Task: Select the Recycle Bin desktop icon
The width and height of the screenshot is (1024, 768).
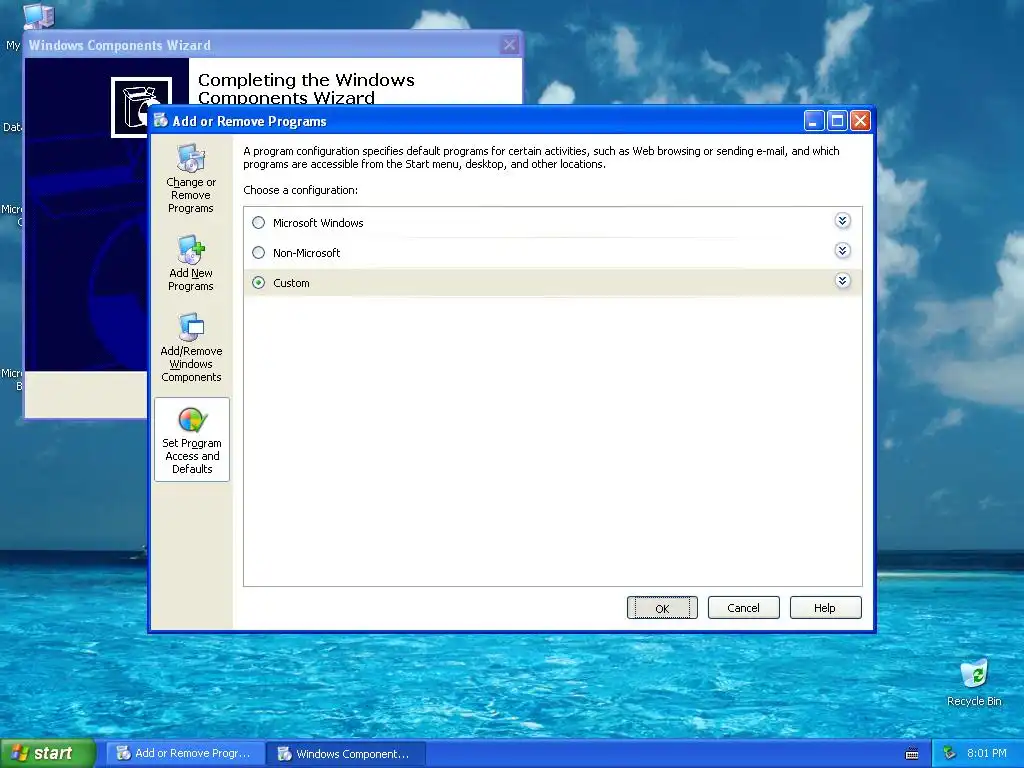Action: tap(974, 683)
